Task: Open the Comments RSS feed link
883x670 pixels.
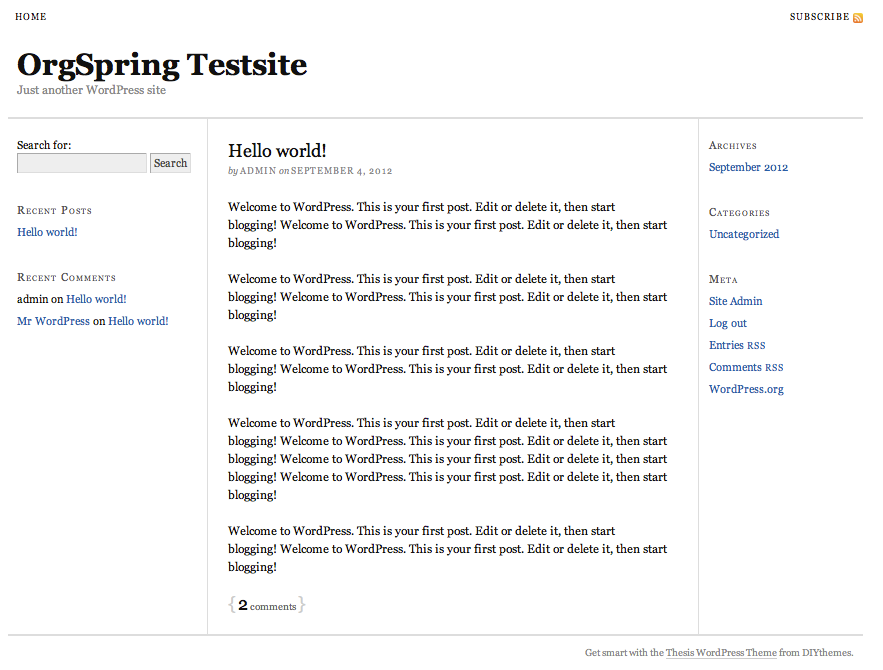Action: point(746,367)
